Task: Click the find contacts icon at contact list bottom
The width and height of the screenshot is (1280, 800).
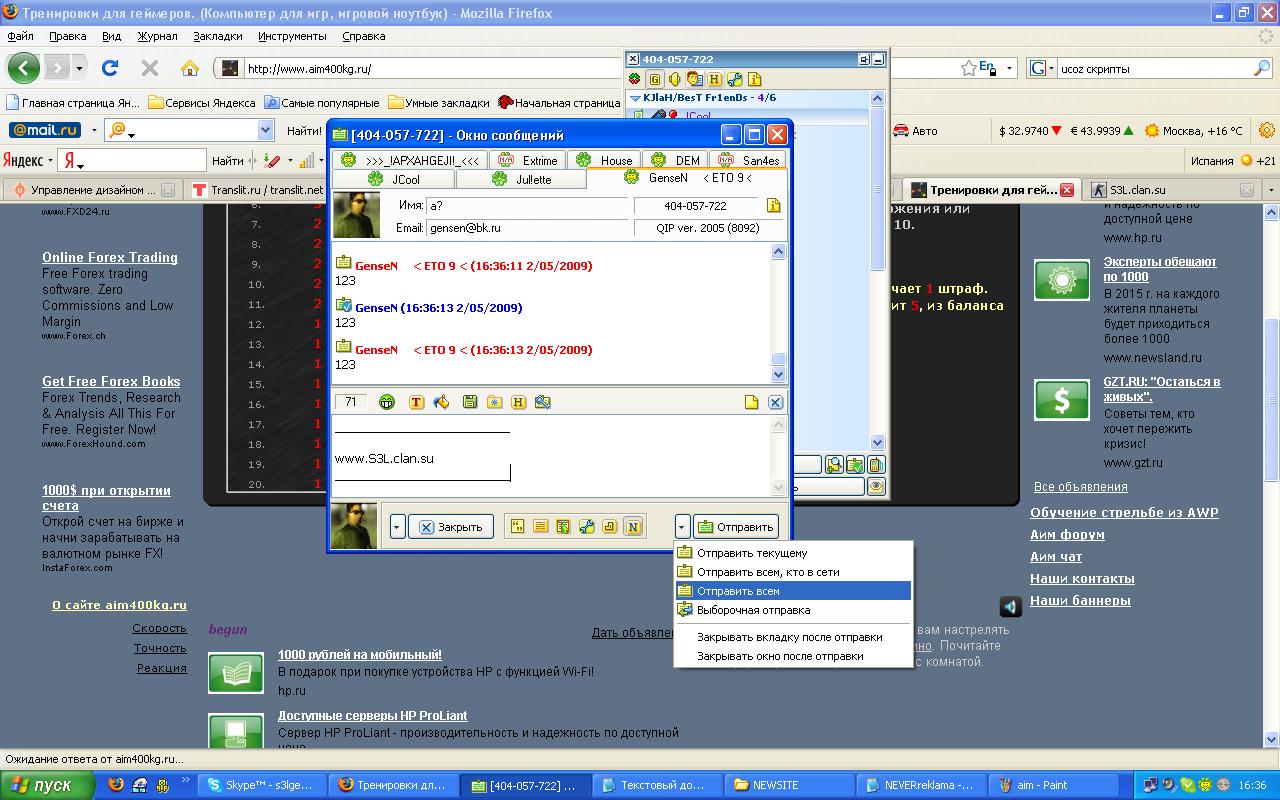Action: click(834, 465)
